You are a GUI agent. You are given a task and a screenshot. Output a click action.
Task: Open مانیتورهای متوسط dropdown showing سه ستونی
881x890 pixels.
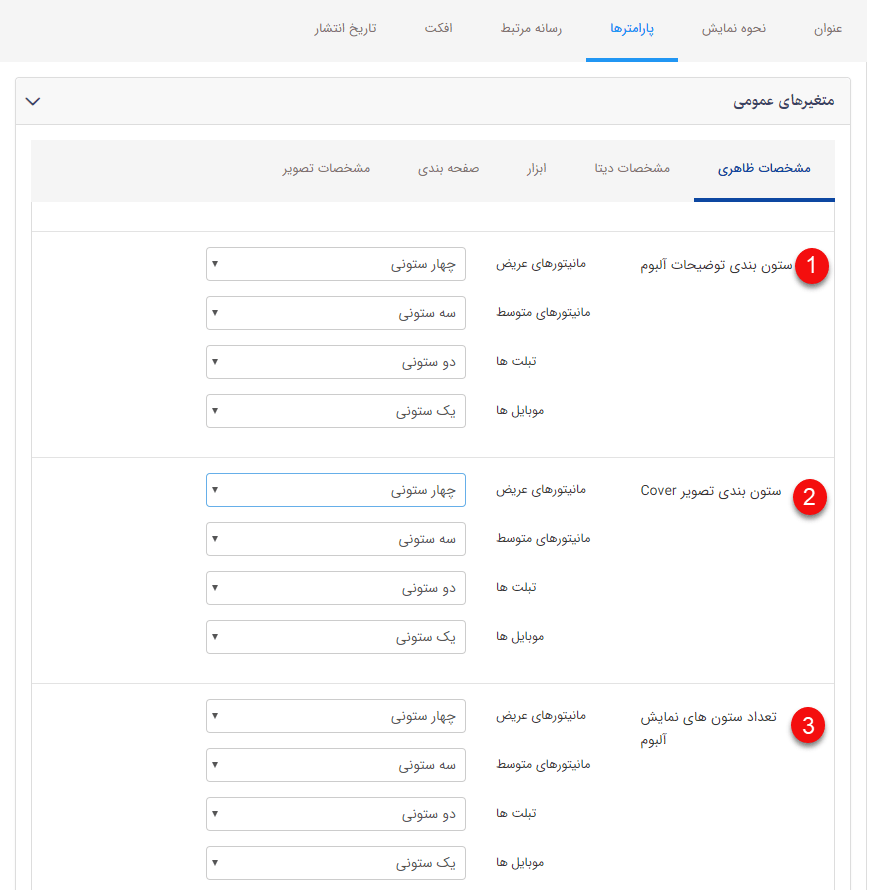point(335,312)
